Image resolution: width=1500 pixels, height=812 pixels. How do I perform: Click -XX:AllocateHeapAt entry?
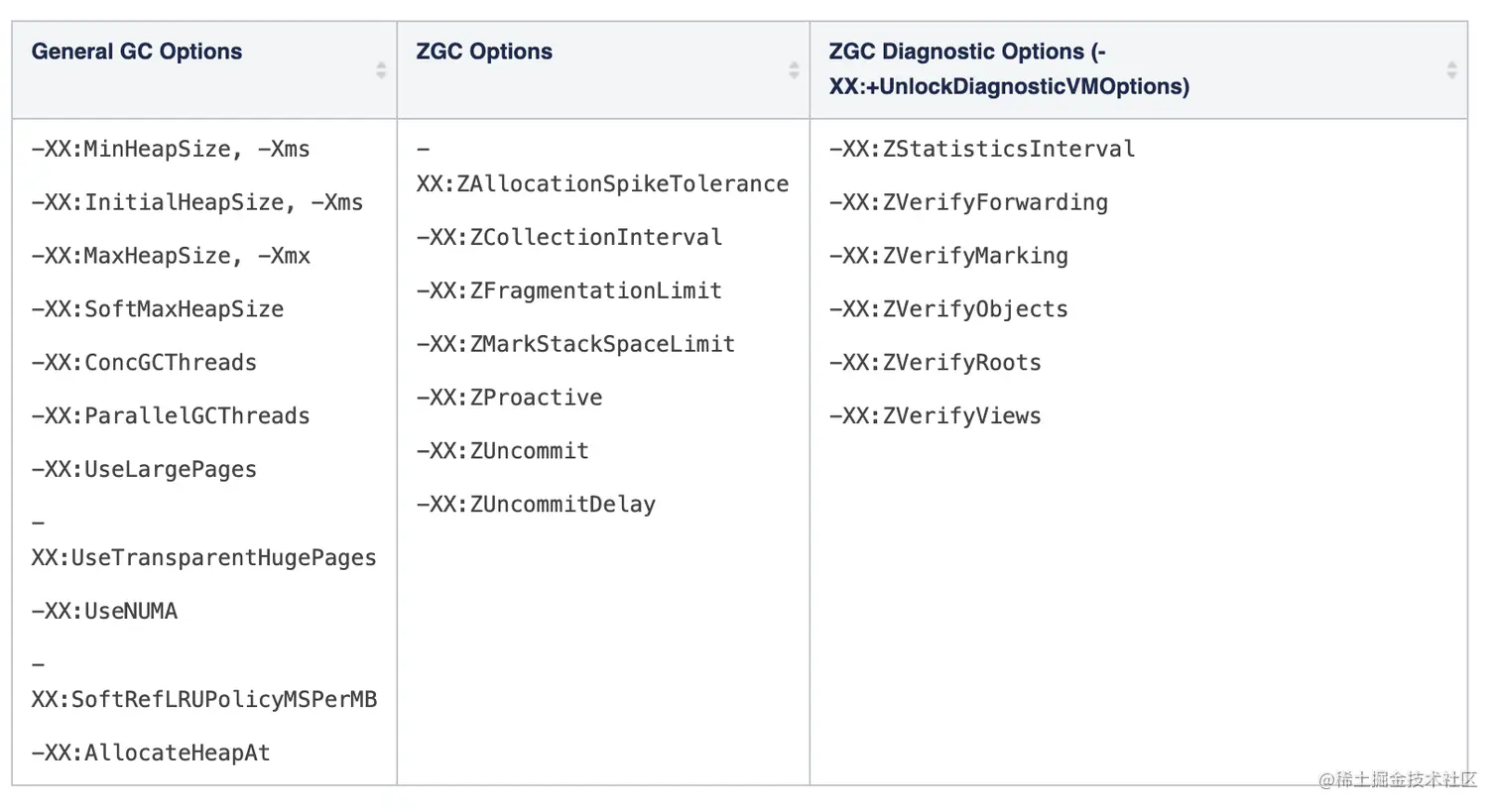(151, 754)
